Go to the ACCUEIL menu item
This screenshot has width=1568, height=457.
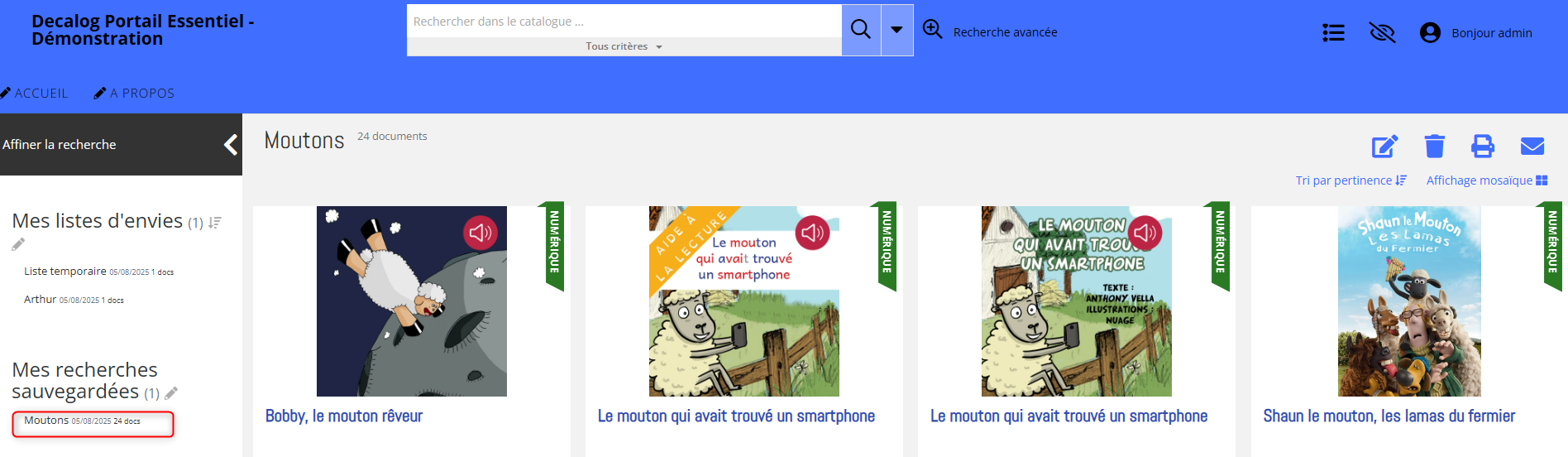(x=41, y=94)
